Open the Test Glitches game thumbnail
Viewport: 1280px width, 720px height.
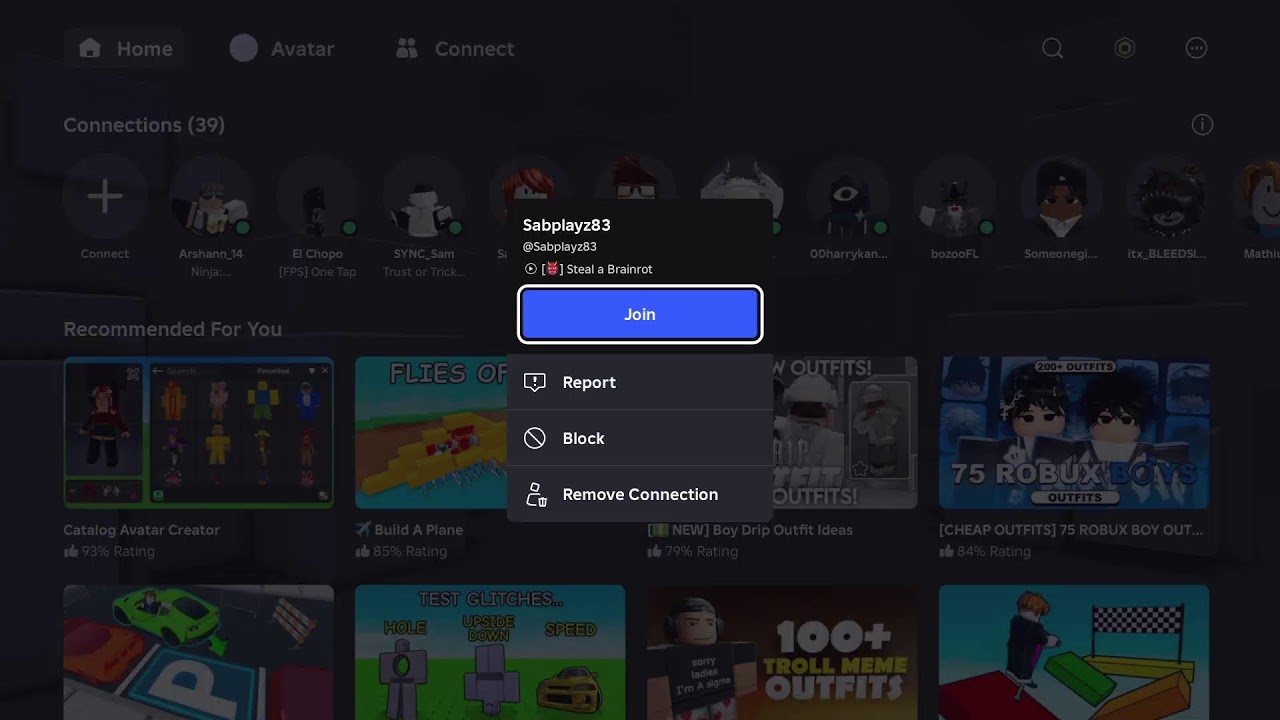pyautogui.click(x=490, y=652)
